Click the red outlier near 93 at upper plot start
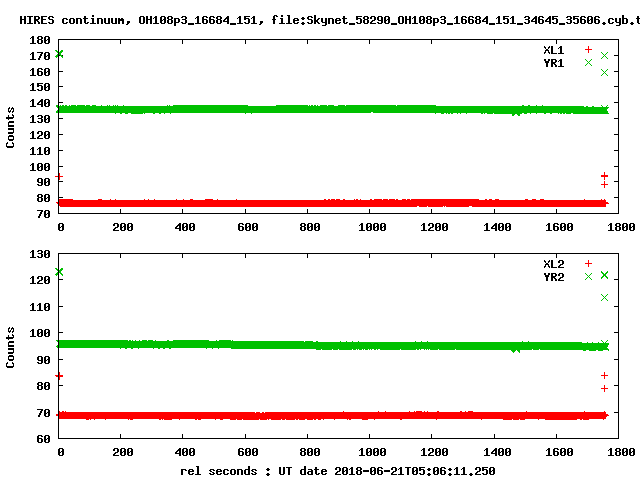 click(59, 177)
